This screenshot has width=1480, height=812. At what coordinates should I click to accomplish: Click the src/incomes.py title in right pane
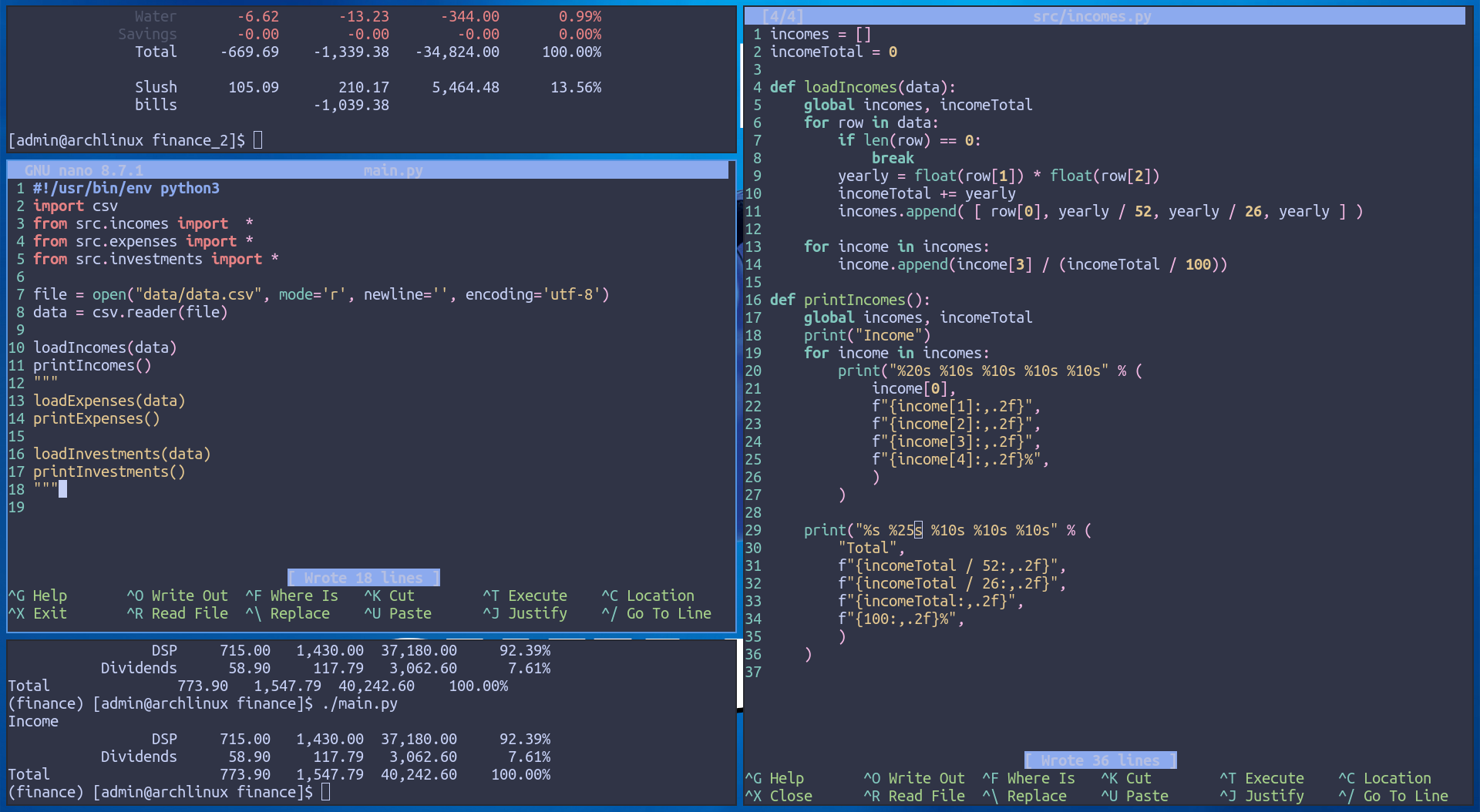click(1092, 16)
